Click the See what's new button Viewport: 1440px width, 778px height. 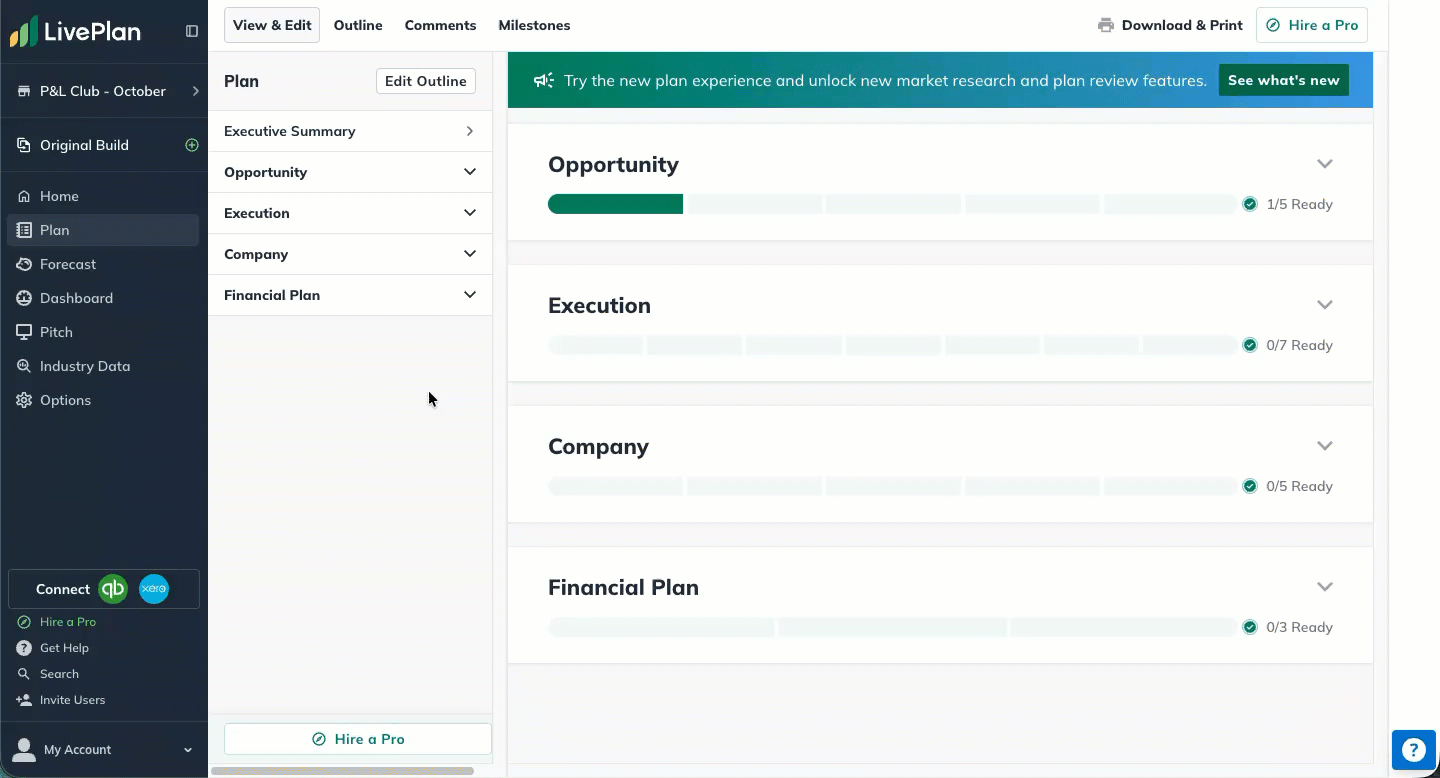pos(1283,80)
